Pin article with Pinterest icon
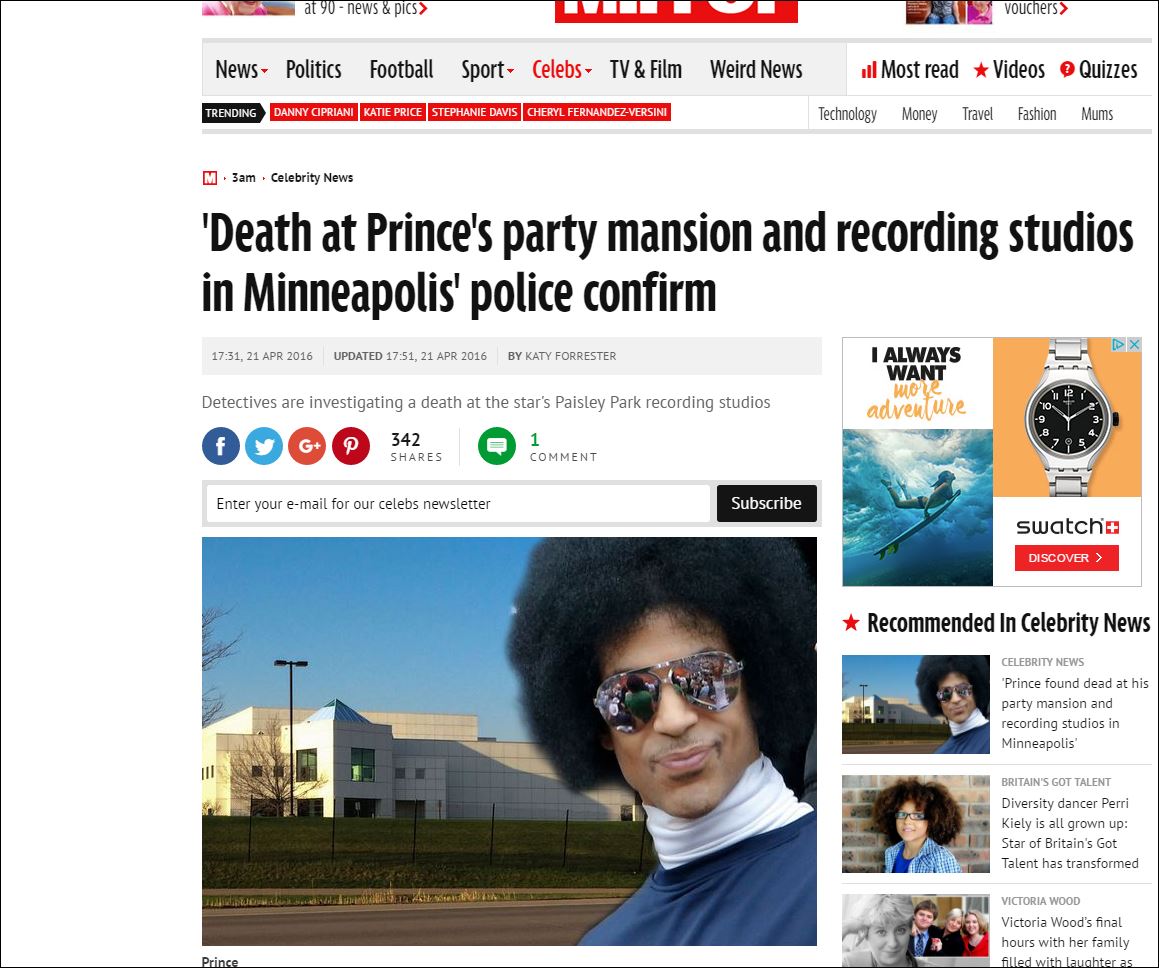Viewport: 1159px width, 968px height. pos(350,446)
